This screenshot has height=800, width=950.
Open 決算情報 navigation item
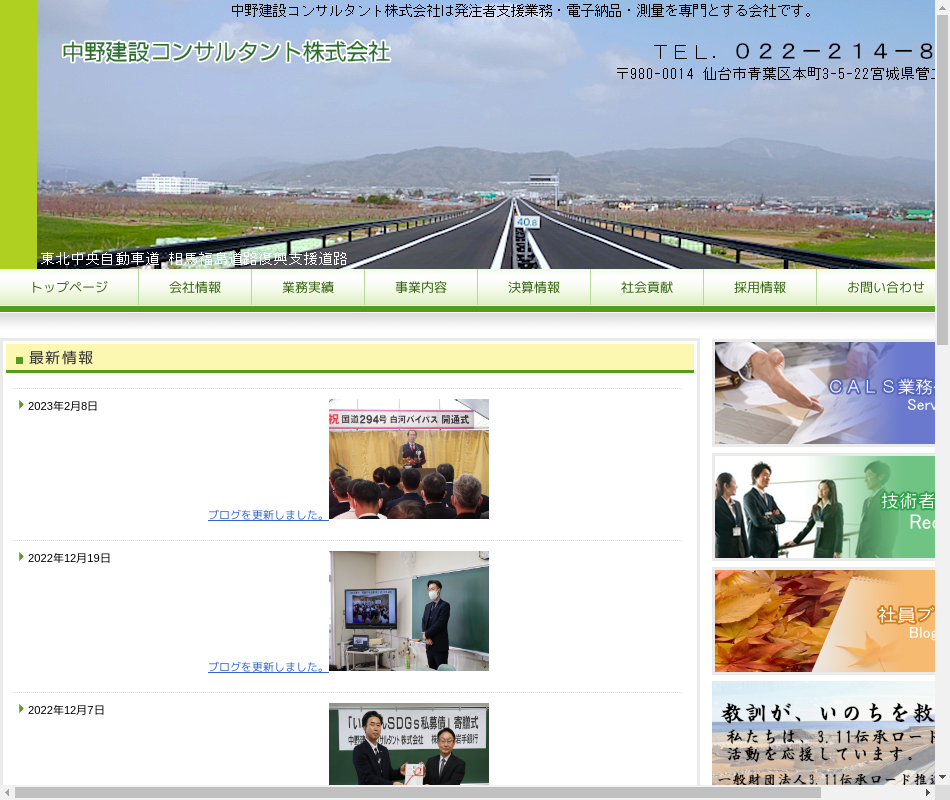pyautogui.click(x=534, y=287)
